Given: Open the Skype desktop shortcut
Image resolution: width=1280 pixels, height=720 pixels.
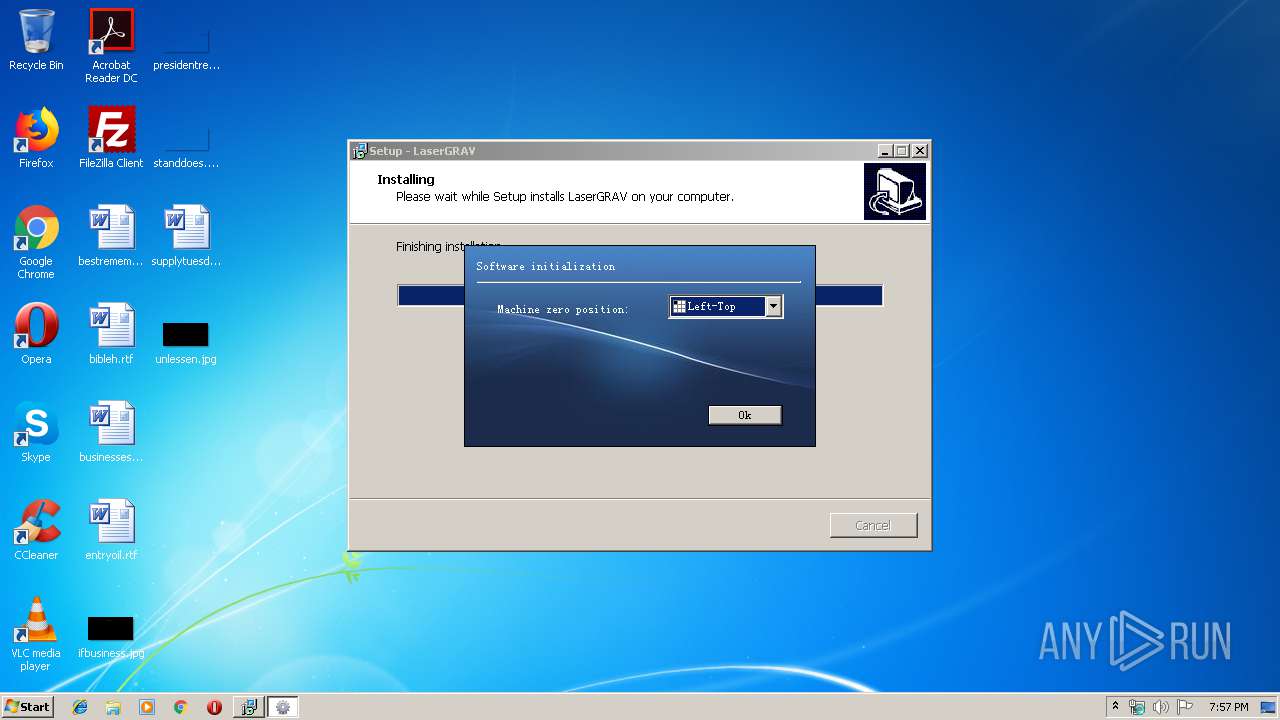Looking at the screenshot, I should pos(36,431).
